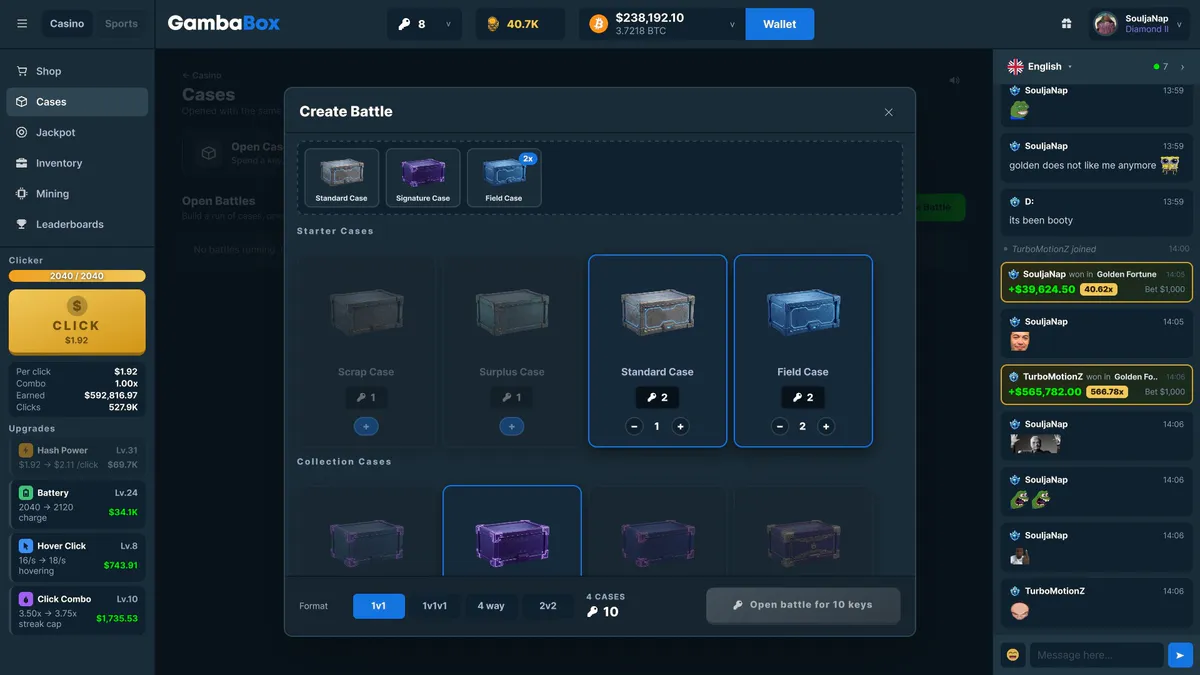
Task: Open Leaderboards in the sidebar
Action: point(77,224)
